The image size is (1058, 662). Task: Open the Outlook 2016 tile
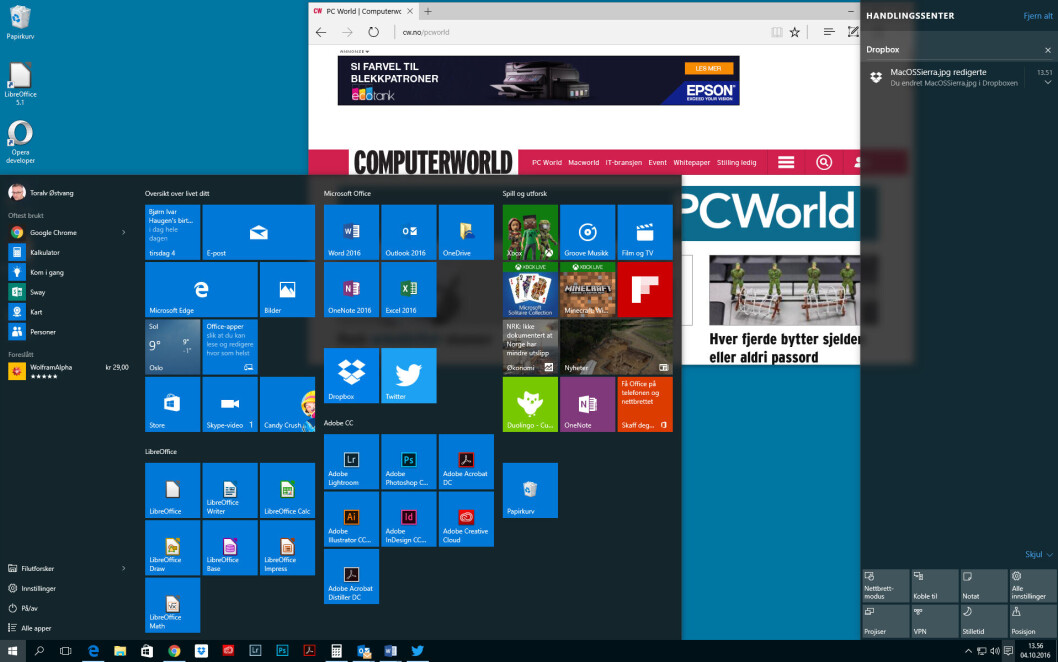pos(408,232)
